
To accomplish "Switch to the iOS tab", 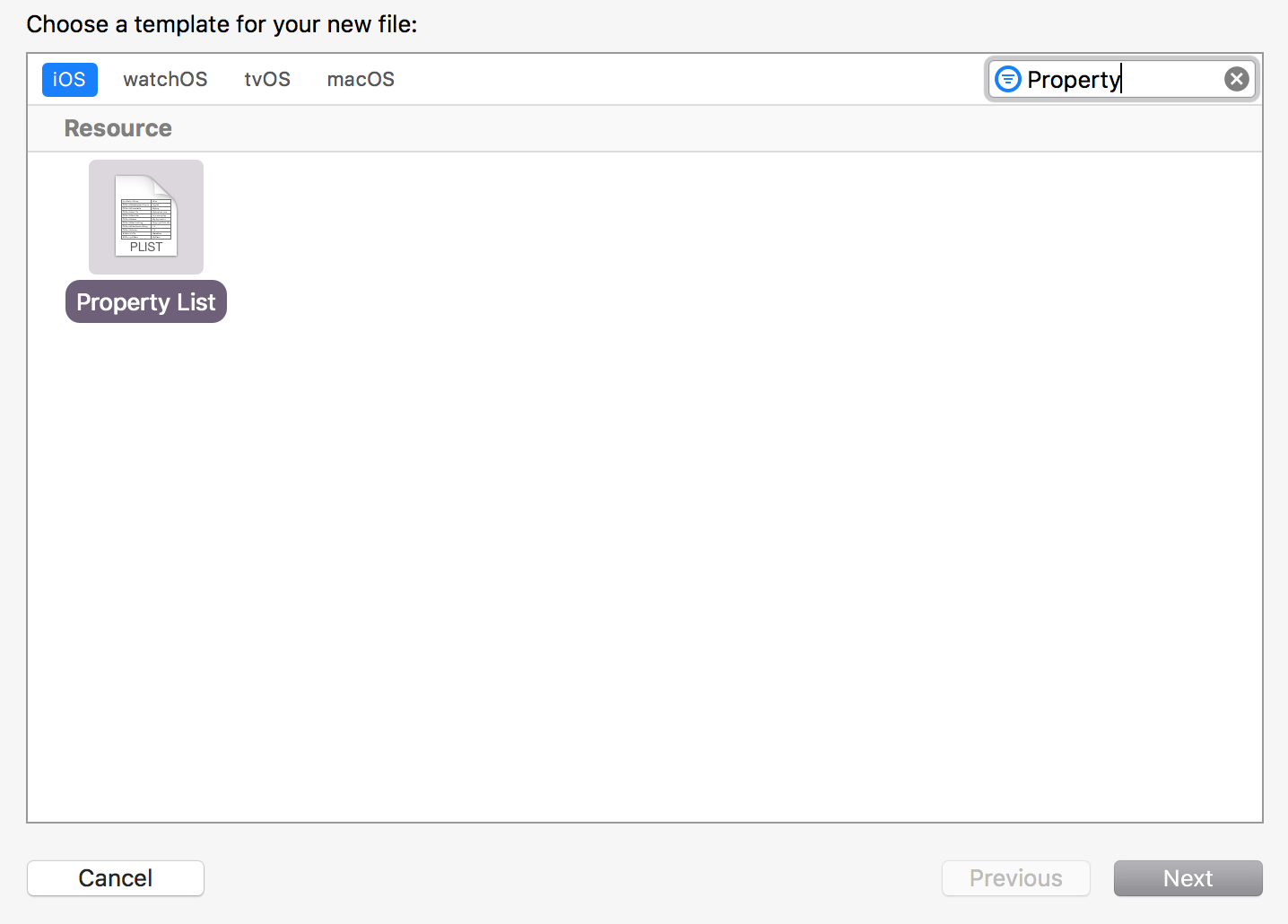I will click(x=69, y=79).
